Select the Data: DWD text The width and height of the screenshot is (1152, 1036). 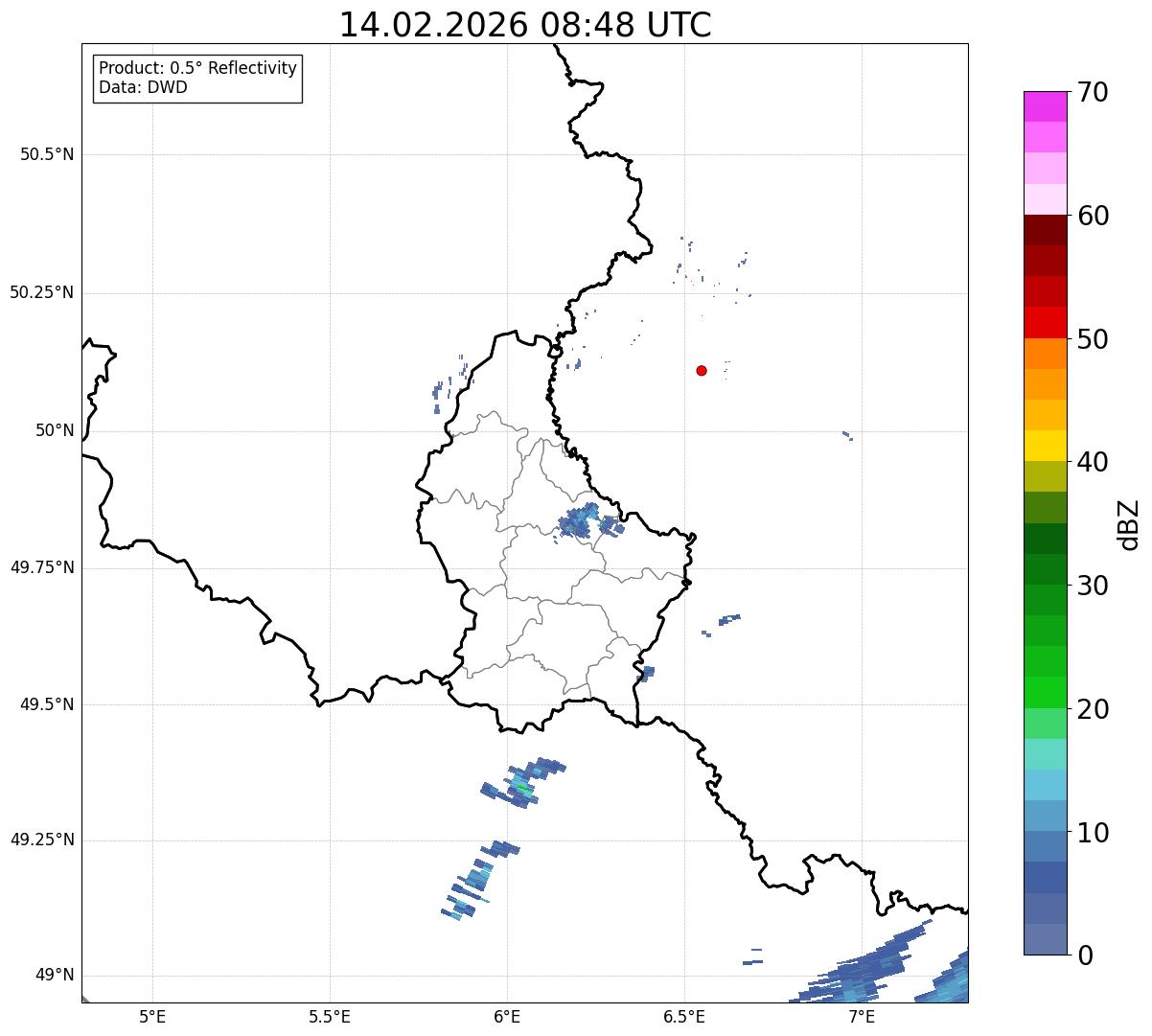pos(143,87)
